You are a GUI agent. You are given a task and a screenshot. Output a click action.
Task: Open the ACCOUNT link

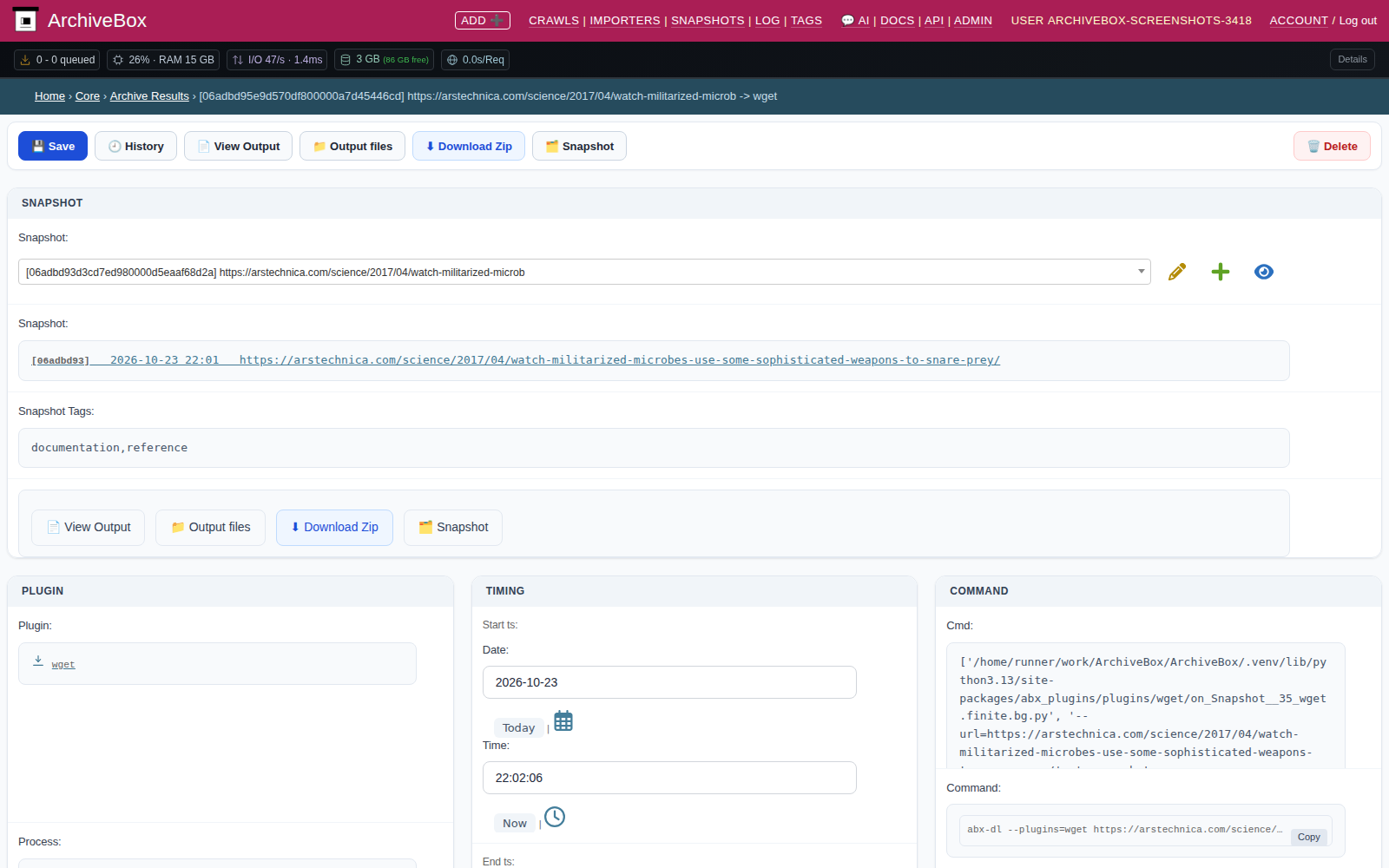point(1299,21)
